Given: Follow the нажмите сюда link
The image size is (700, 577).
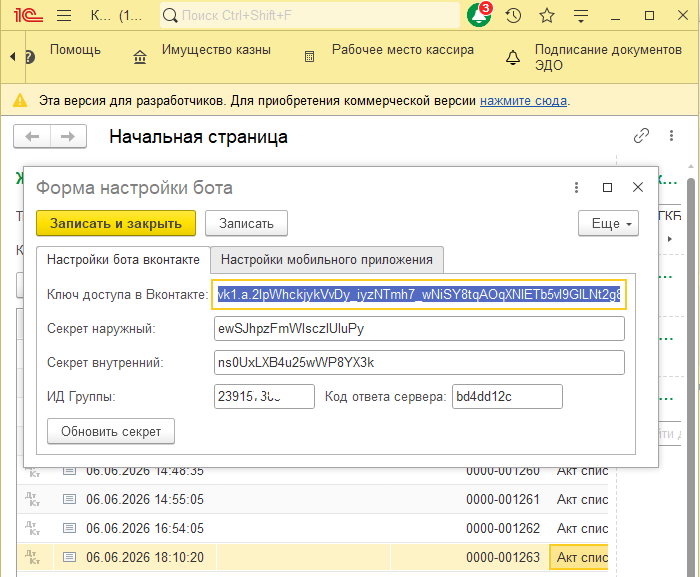Looking at the screenshot, I should click(x=523, y=101).
